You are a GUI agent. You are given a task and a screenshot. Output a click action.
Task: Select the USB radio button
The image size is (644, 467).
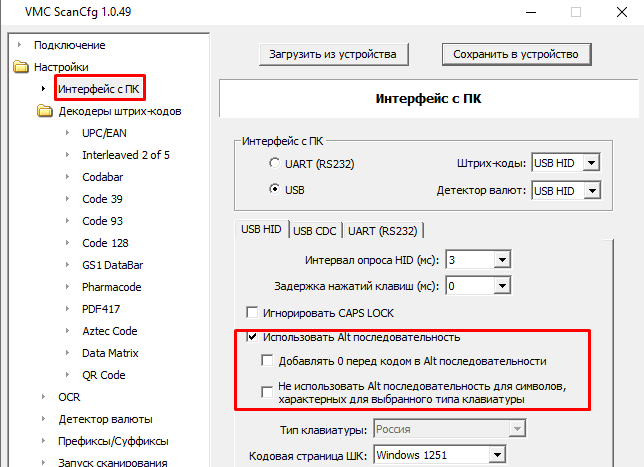point(274,189)
